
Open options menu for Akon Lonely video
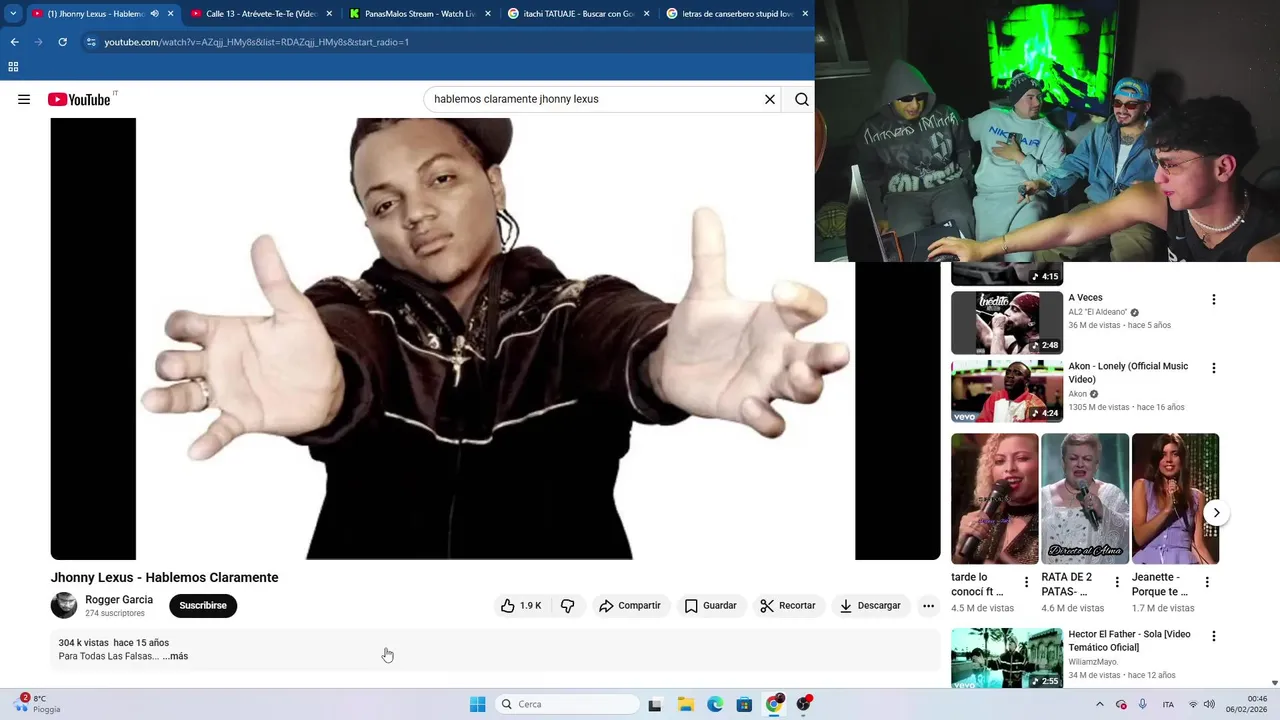coord(1214,368)
